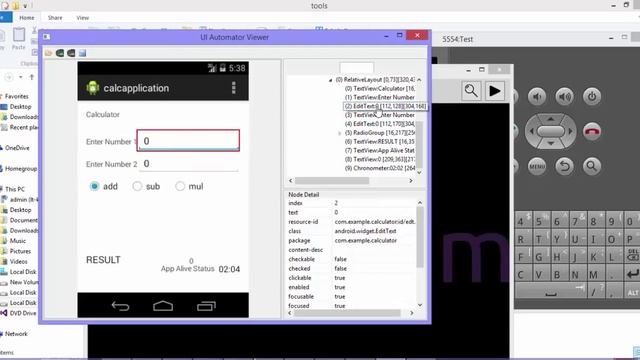Click the magnifier icon in the rear window
Viewport: 640px width, 360px height.
(471, 91)
